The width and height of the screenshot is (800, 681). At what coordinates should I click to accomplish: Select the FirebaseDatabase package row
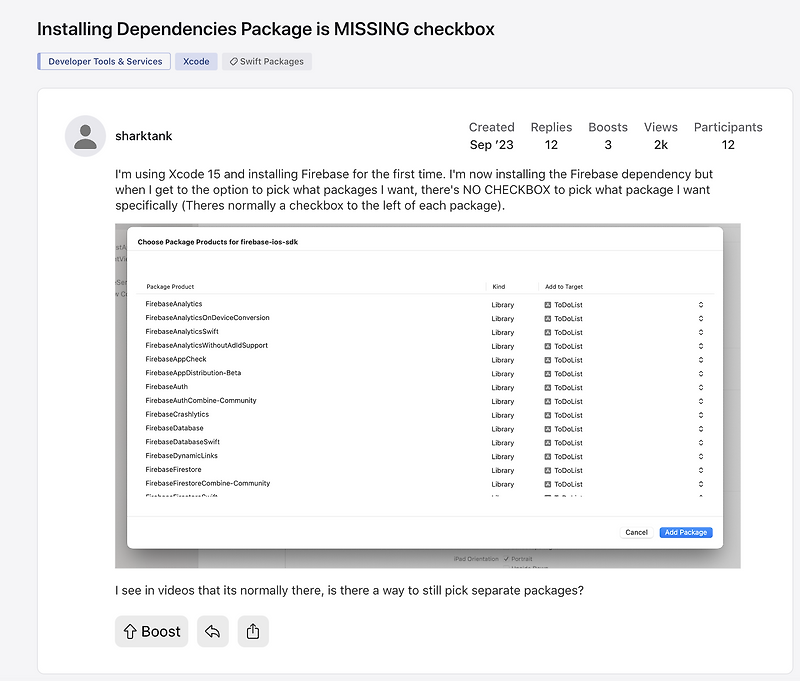click(x=174, y=428)
